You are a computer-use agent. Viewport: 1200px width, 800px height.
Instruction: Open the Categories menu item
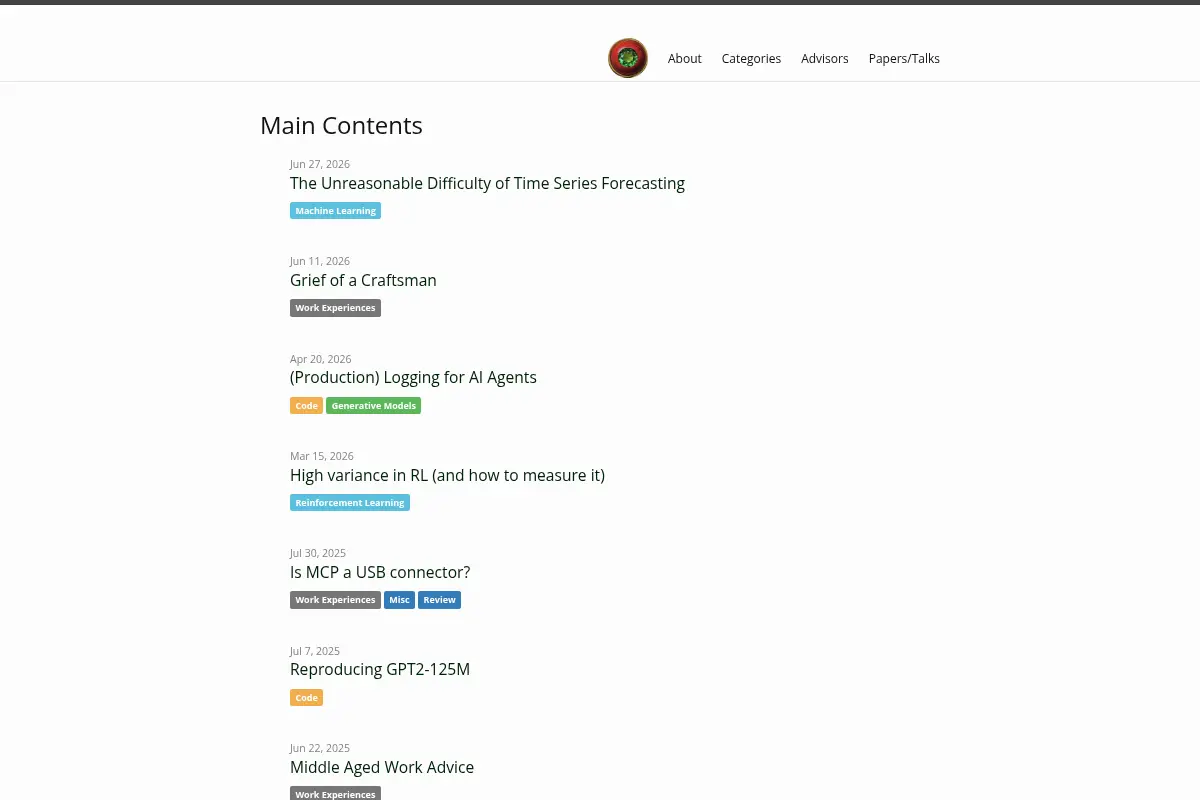tap(751, 59)
